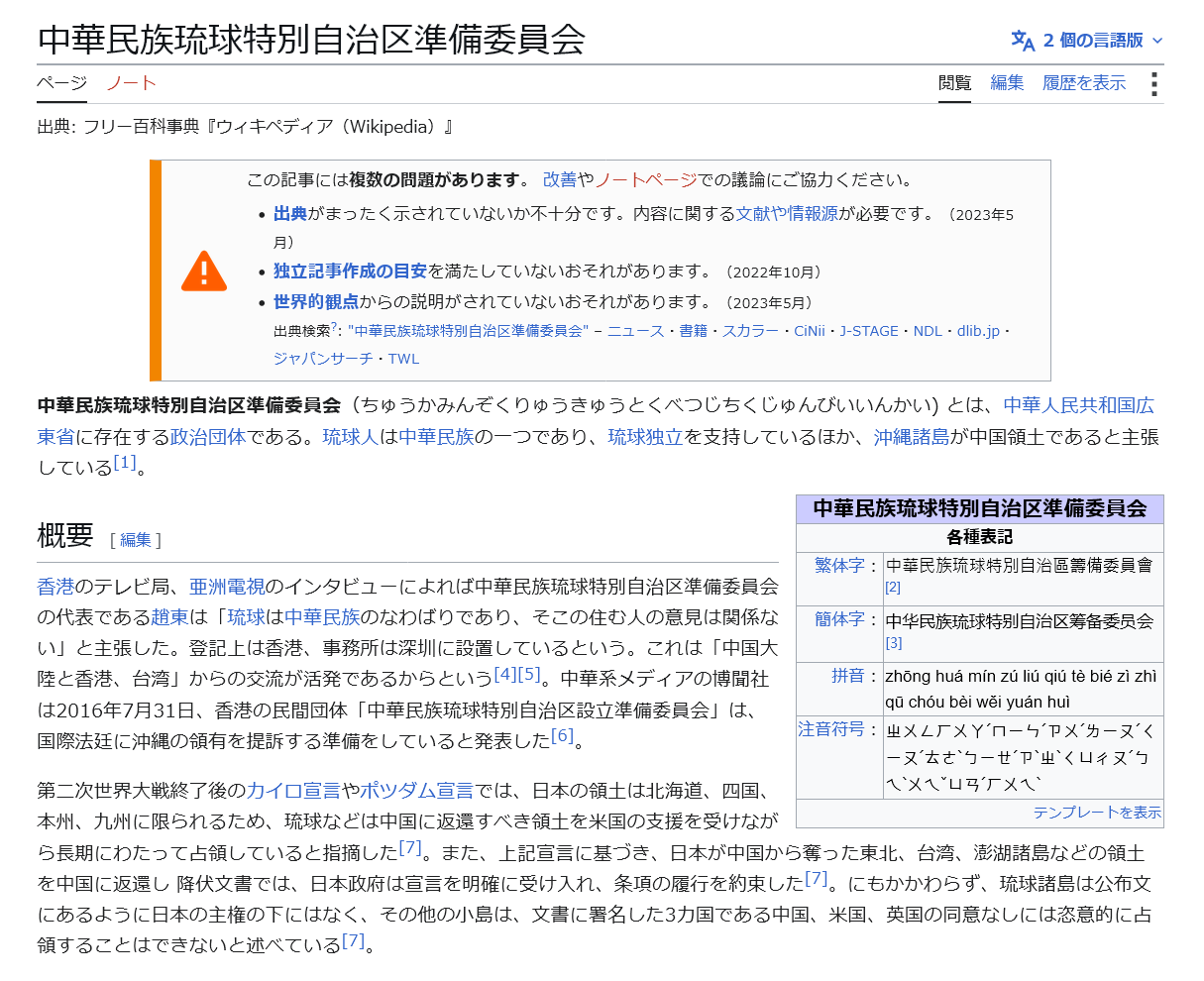Open the CiNii search link
This screenshot has height=981, width=1204.
coord(810,331)
